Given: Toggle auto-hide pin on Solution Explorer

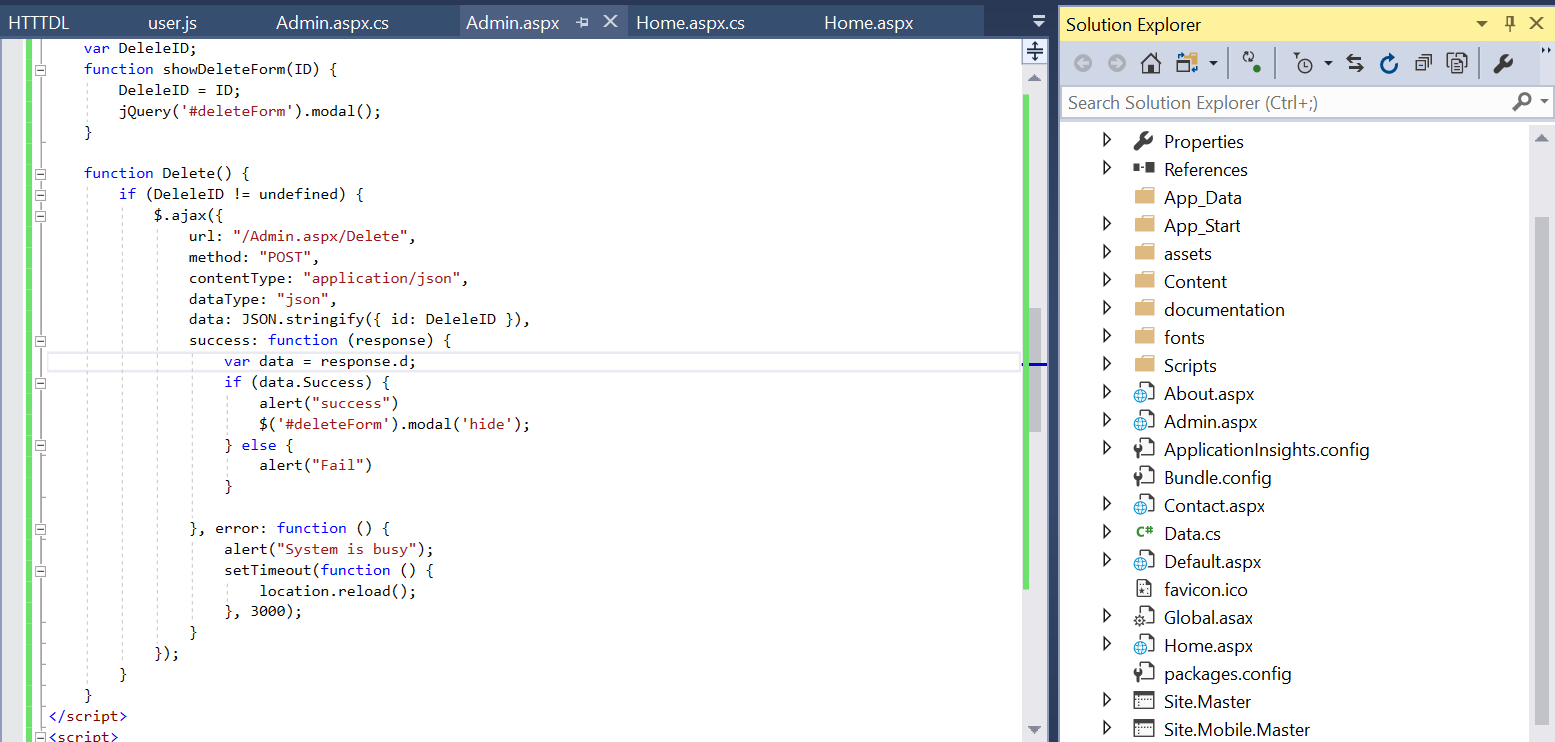Looking at the screenshot, I should click(x=1510, y=24).
